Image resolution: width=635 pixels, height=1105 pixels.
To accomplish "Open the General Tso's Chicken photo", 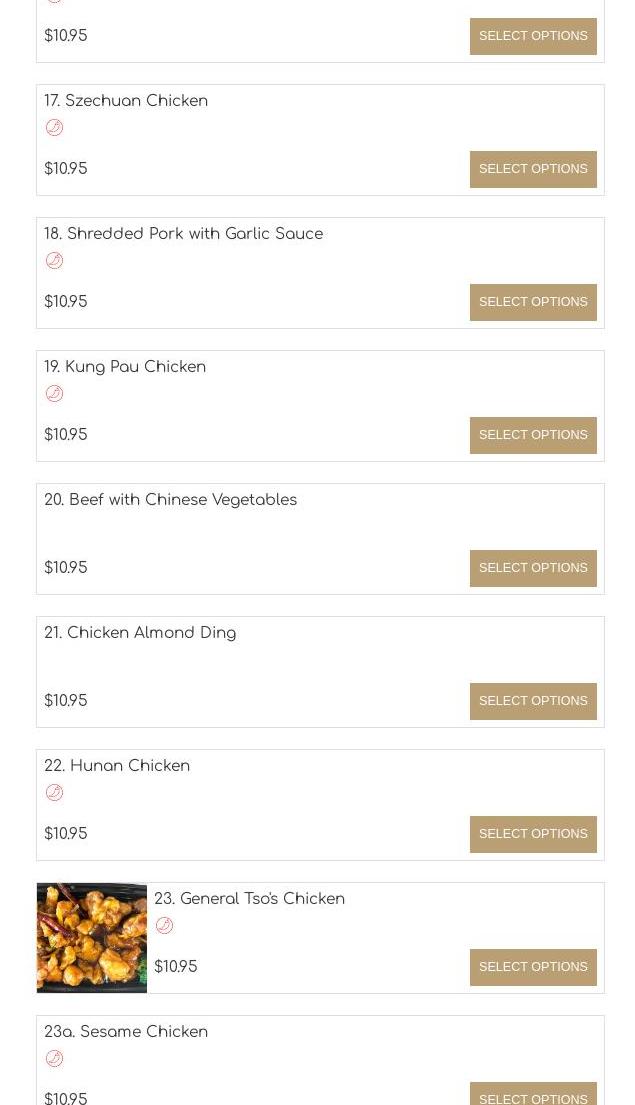I will 92,938.
